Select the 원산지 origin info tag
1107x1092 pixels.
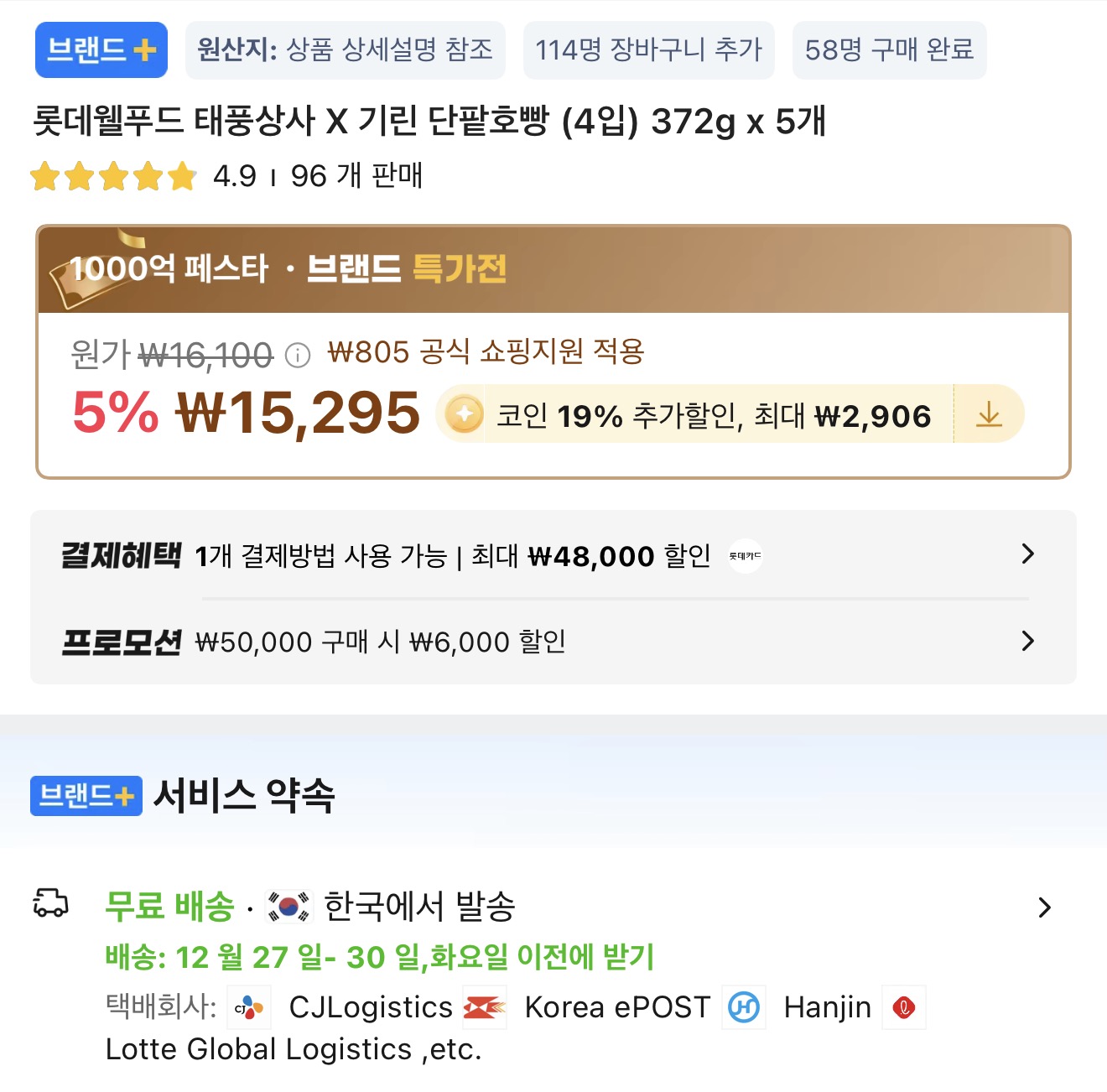pos(346,50)
